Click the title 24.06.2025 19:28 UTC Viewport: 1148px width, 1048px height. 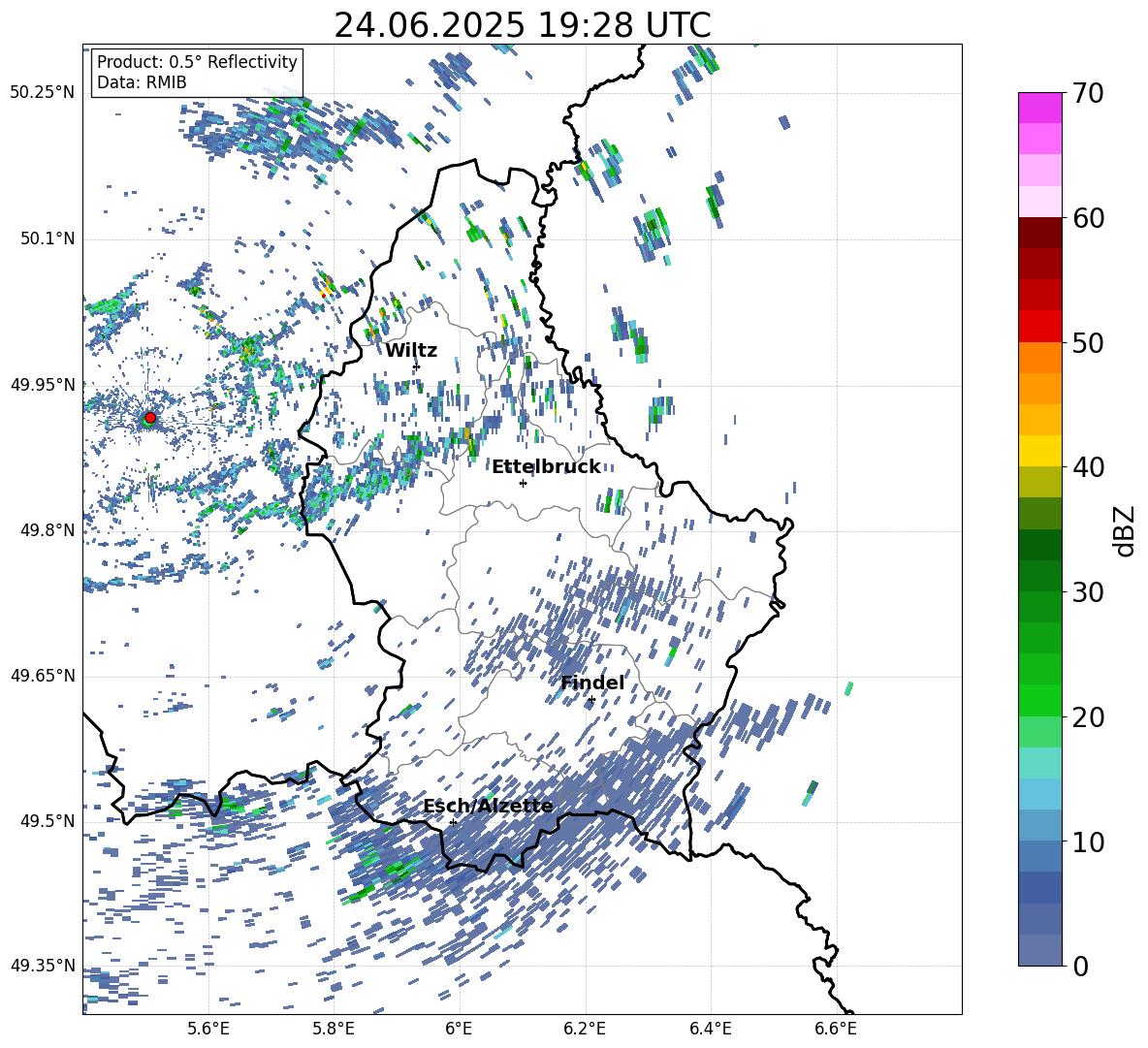522,25
